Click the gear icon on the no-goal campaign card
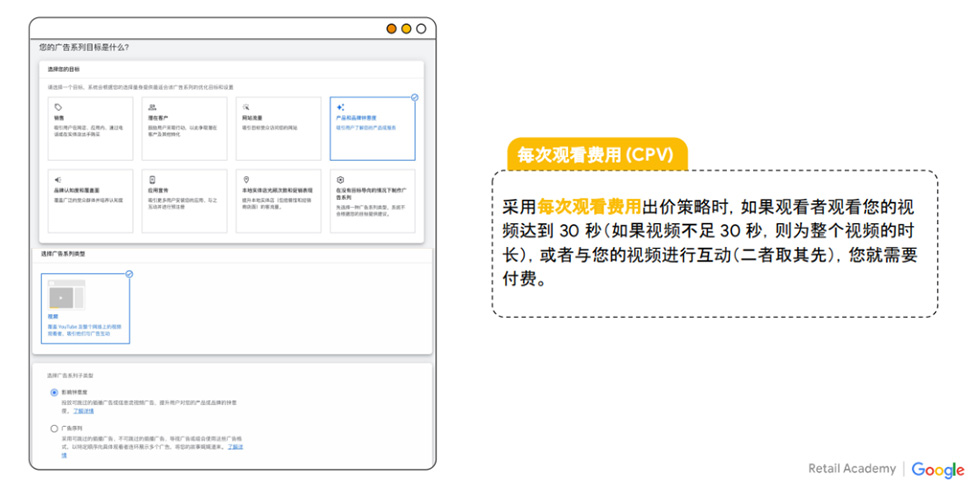Screen dimensions: 980x494 (x=340, y=179)
